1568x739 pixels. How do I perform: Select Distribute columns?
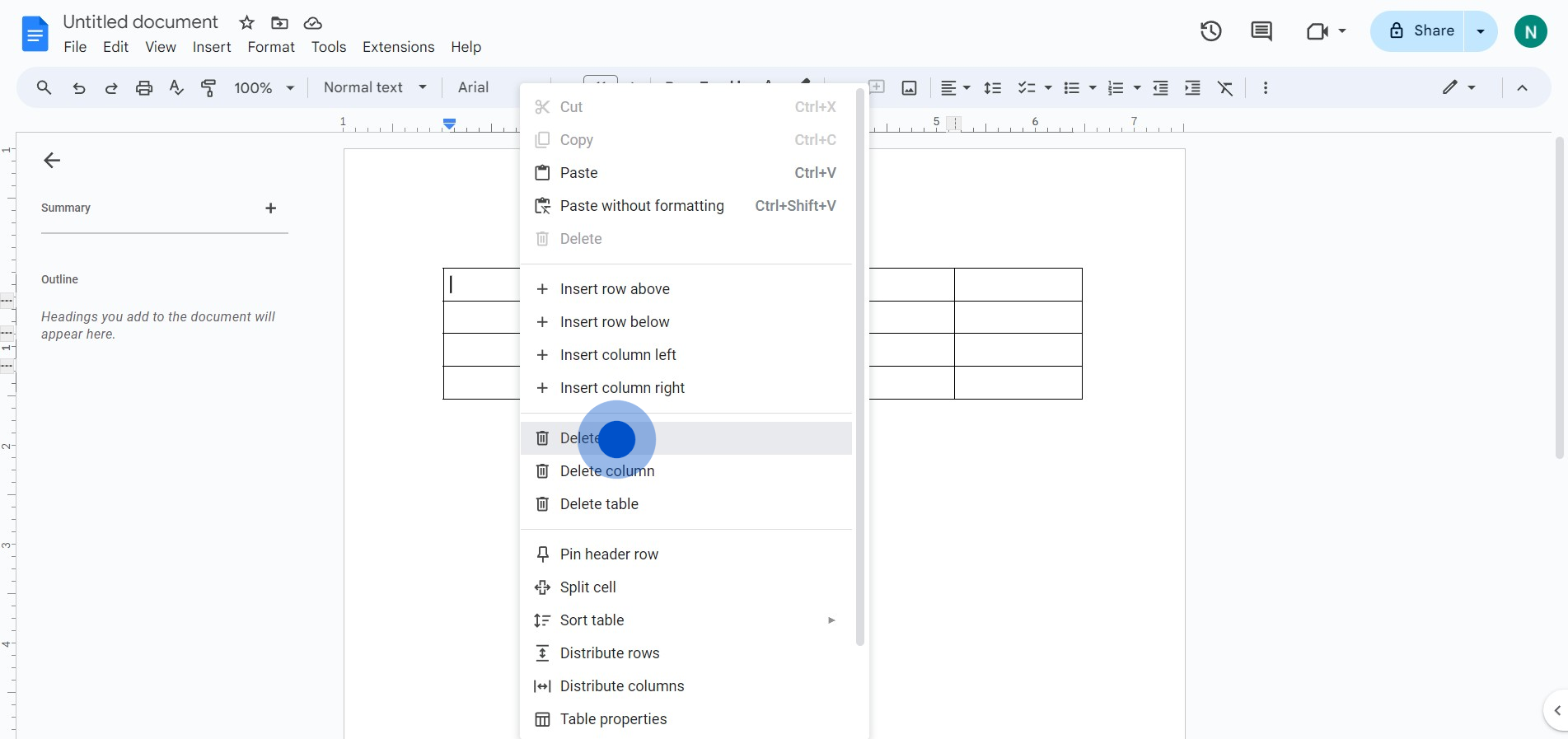click(x=686, y=686)
